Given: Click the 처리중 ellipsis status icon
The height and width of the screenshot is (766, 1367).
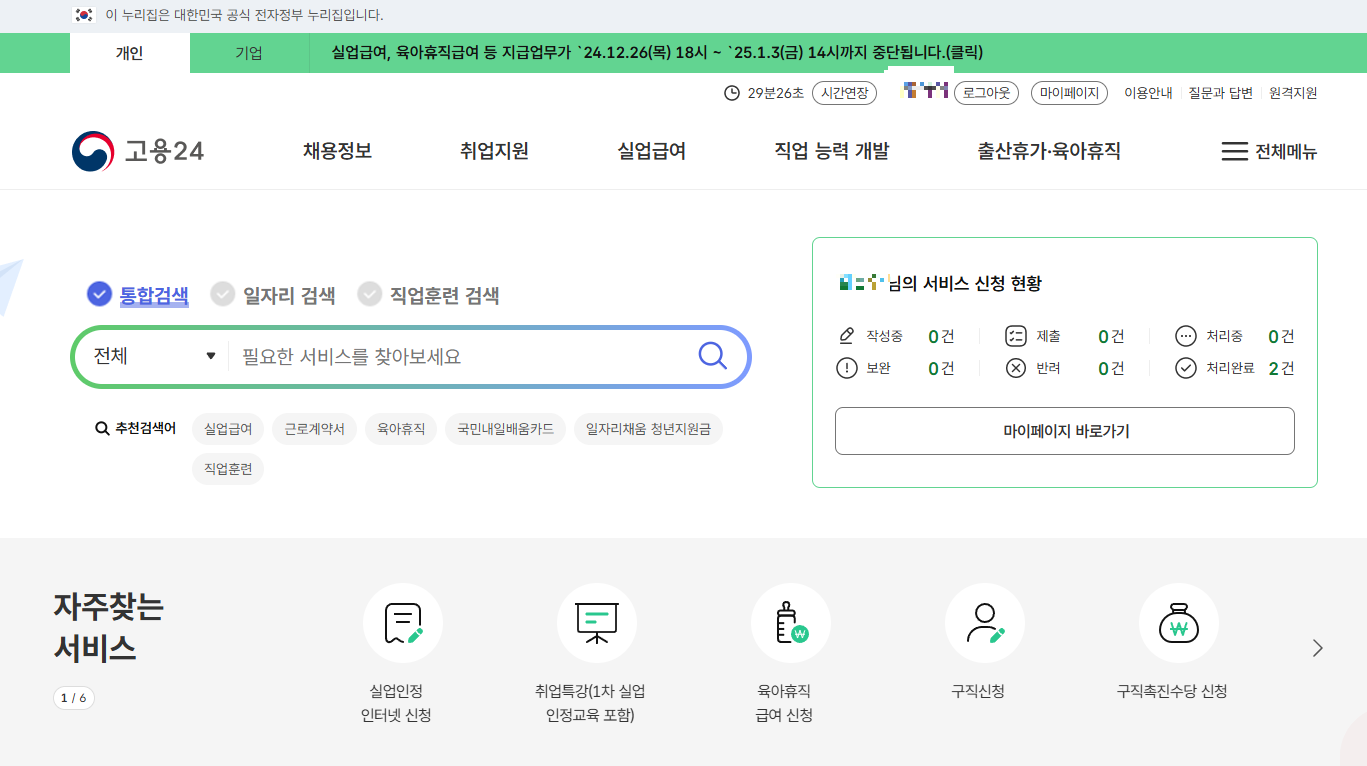Looking at the screenshot, I should 1186,336.
